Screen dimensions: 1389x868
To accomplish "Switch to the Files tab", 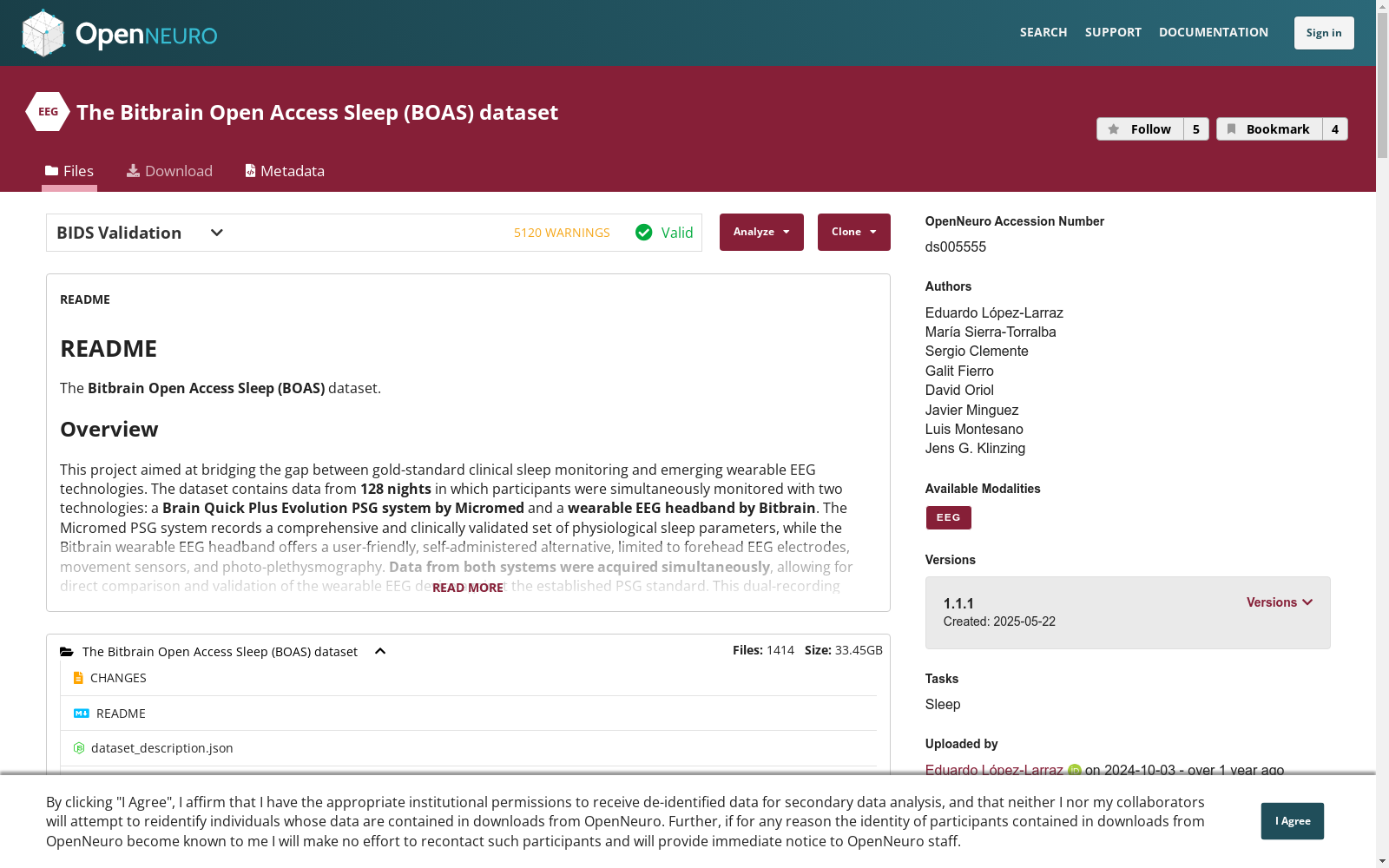I will (69, 171).
